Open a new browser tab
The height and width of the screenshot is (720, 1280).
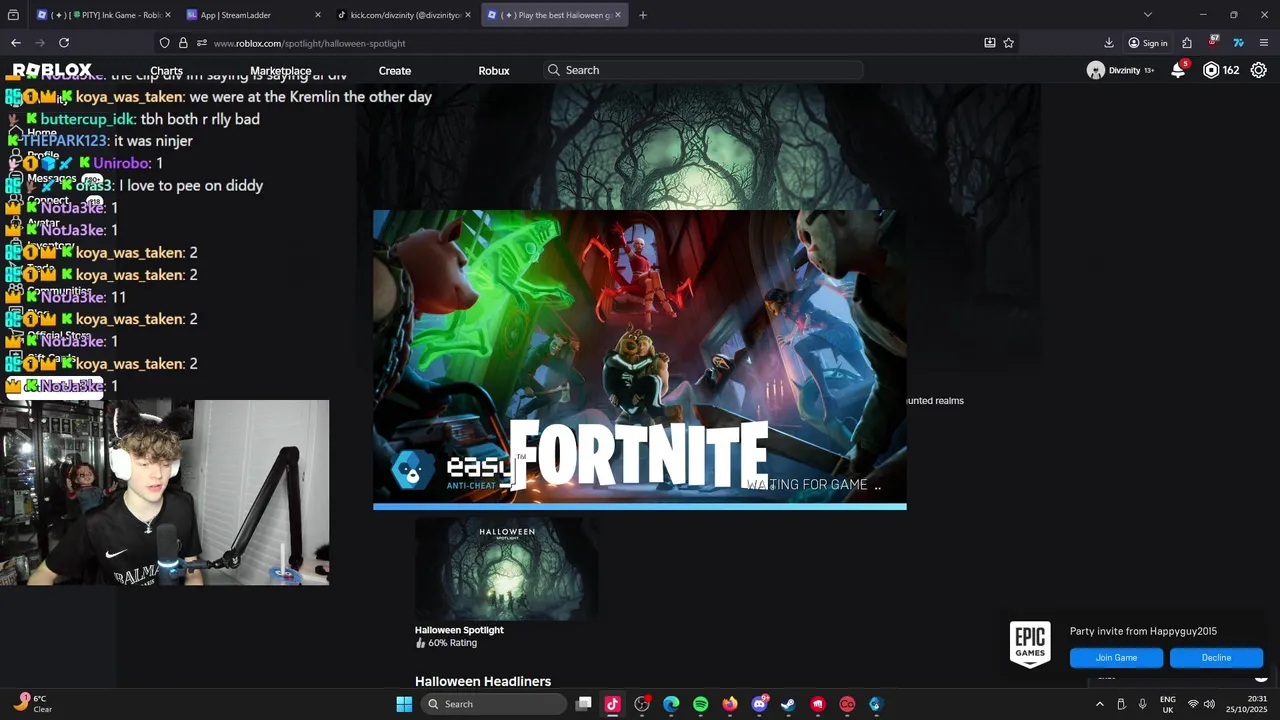coord(642,15)
